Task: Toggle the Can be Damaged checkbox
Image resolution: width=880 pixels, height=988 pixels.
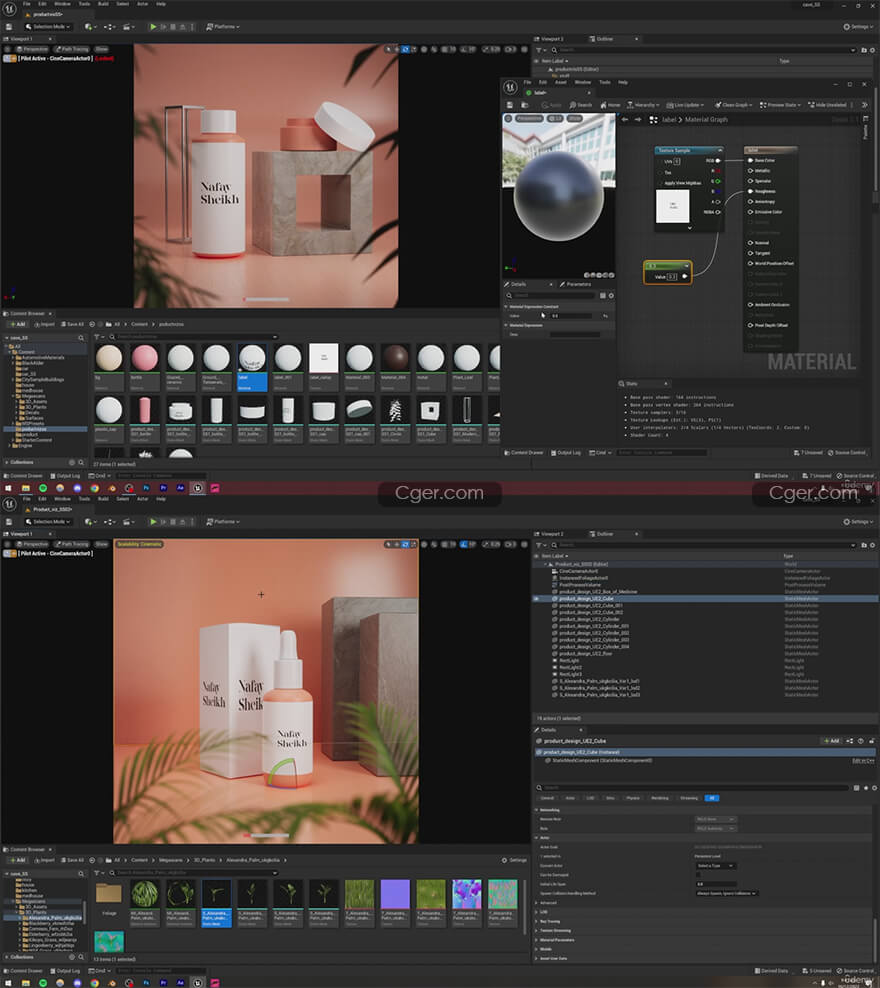Action: click(x=699, y=875)
